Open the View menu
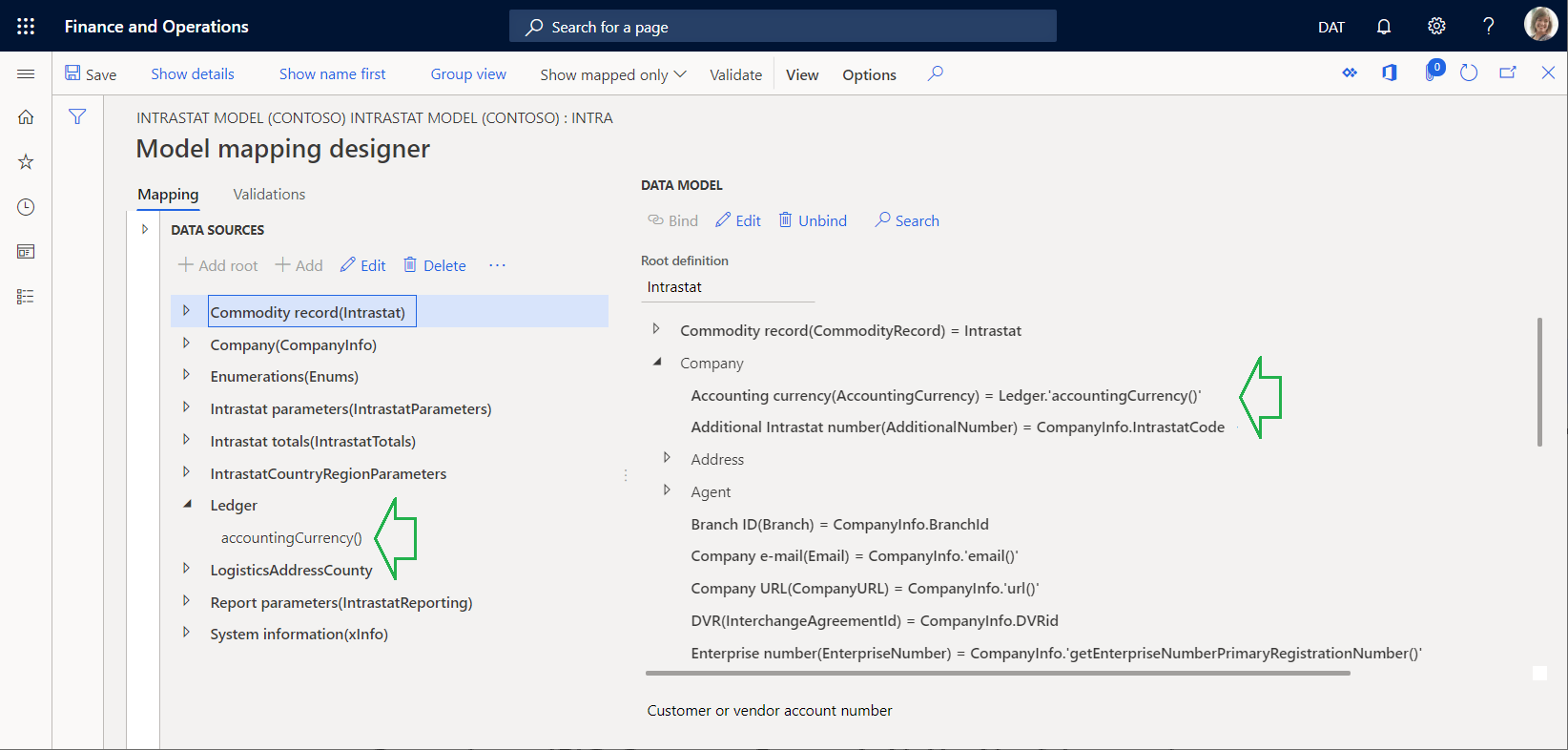 tap(802, 74)
